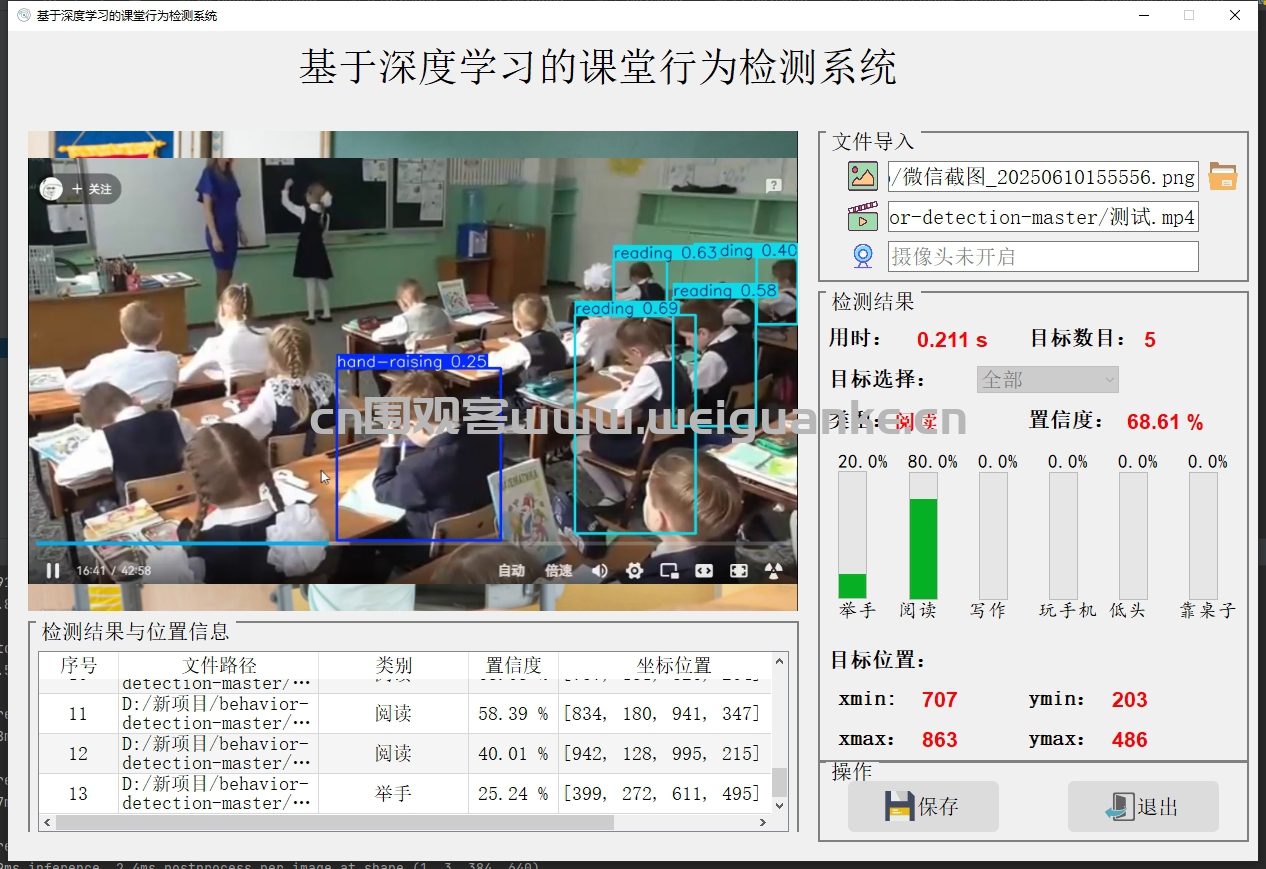Click the 文件路径 column header

coord(219,665)
